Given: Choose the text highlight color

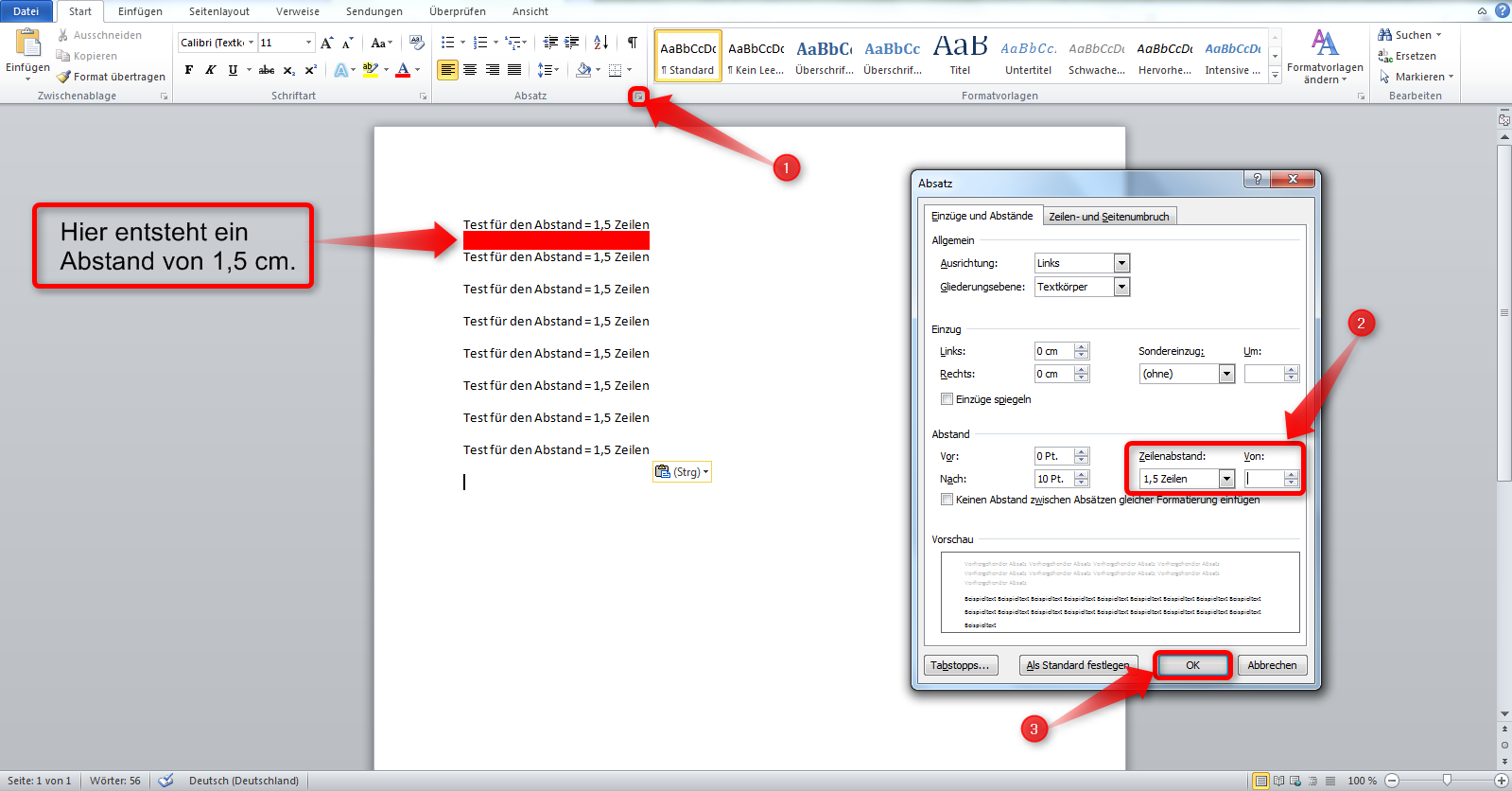Looking at the screenshot, I should 370,70.
